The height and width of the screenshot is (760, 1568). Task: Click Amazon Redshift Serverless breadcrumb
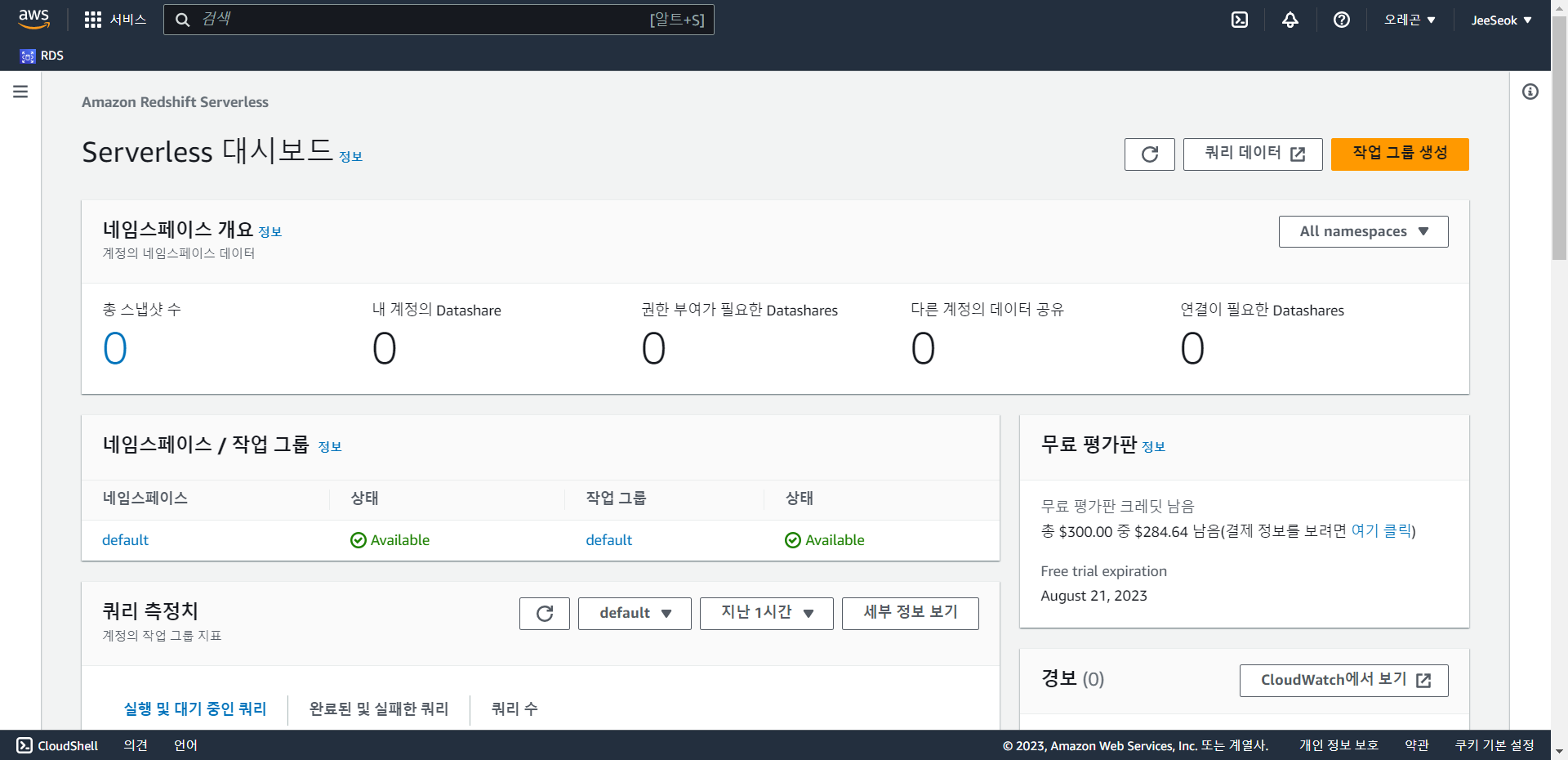point(175,102)
